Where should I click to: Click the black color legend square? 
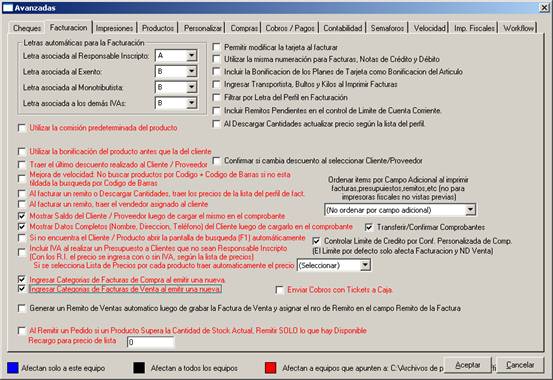pos(139,368)
